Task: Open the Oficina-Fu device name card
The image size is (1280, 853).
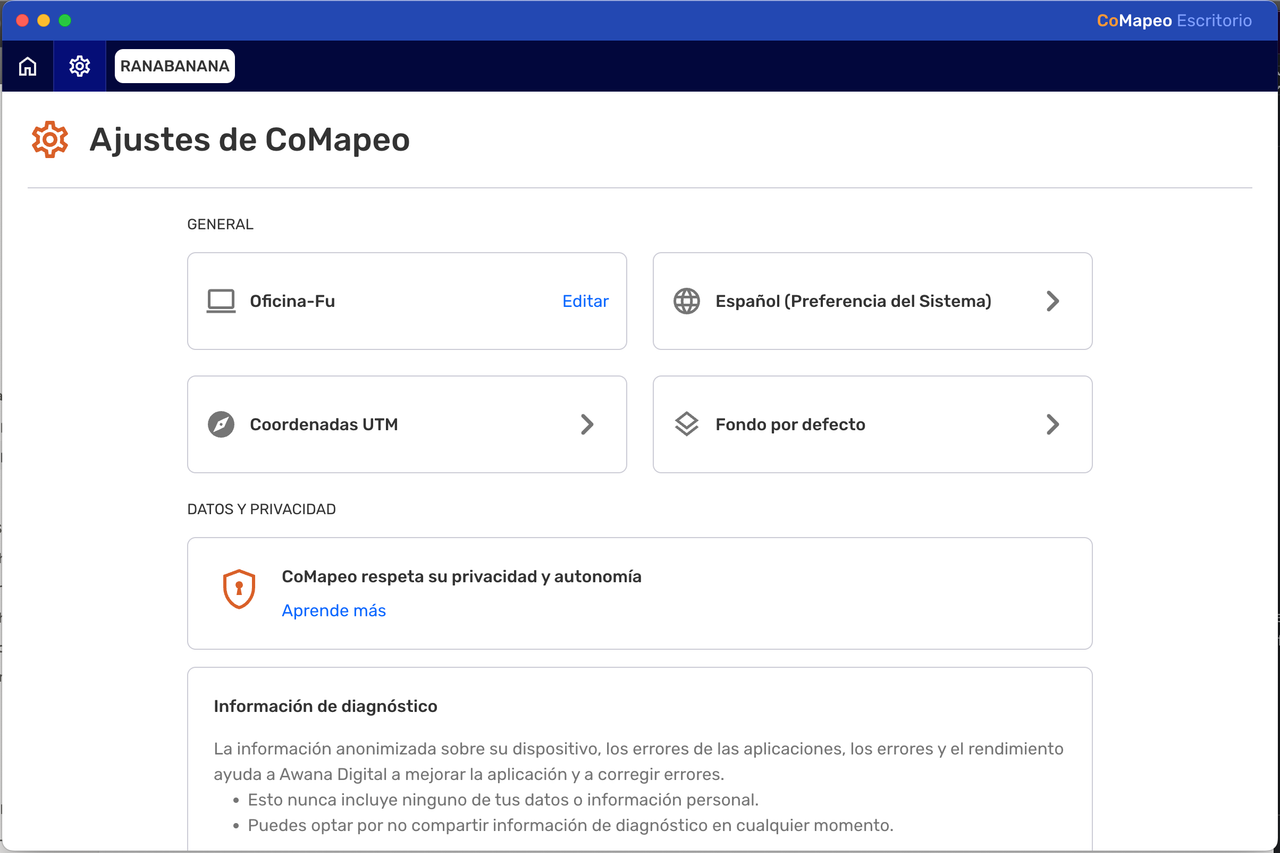Action: 407,301
